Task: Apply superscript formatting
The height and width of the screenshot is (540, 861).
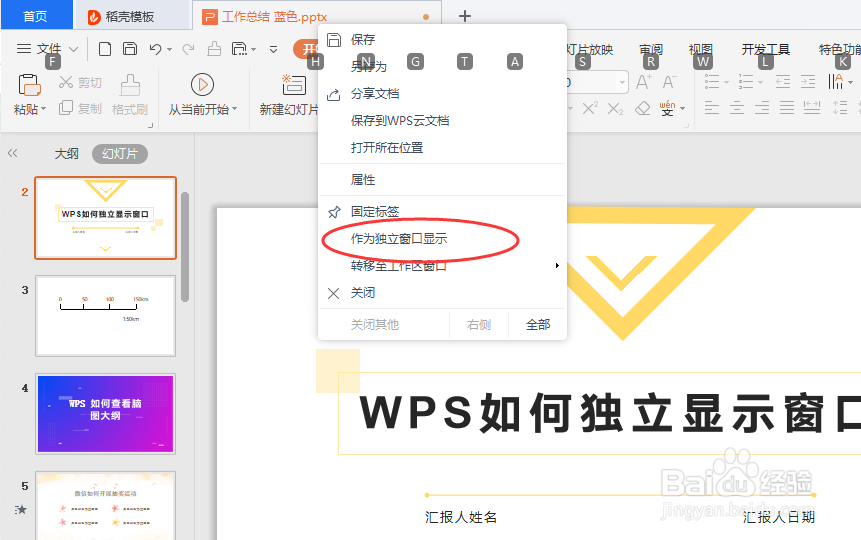Action: coord(590,108)
